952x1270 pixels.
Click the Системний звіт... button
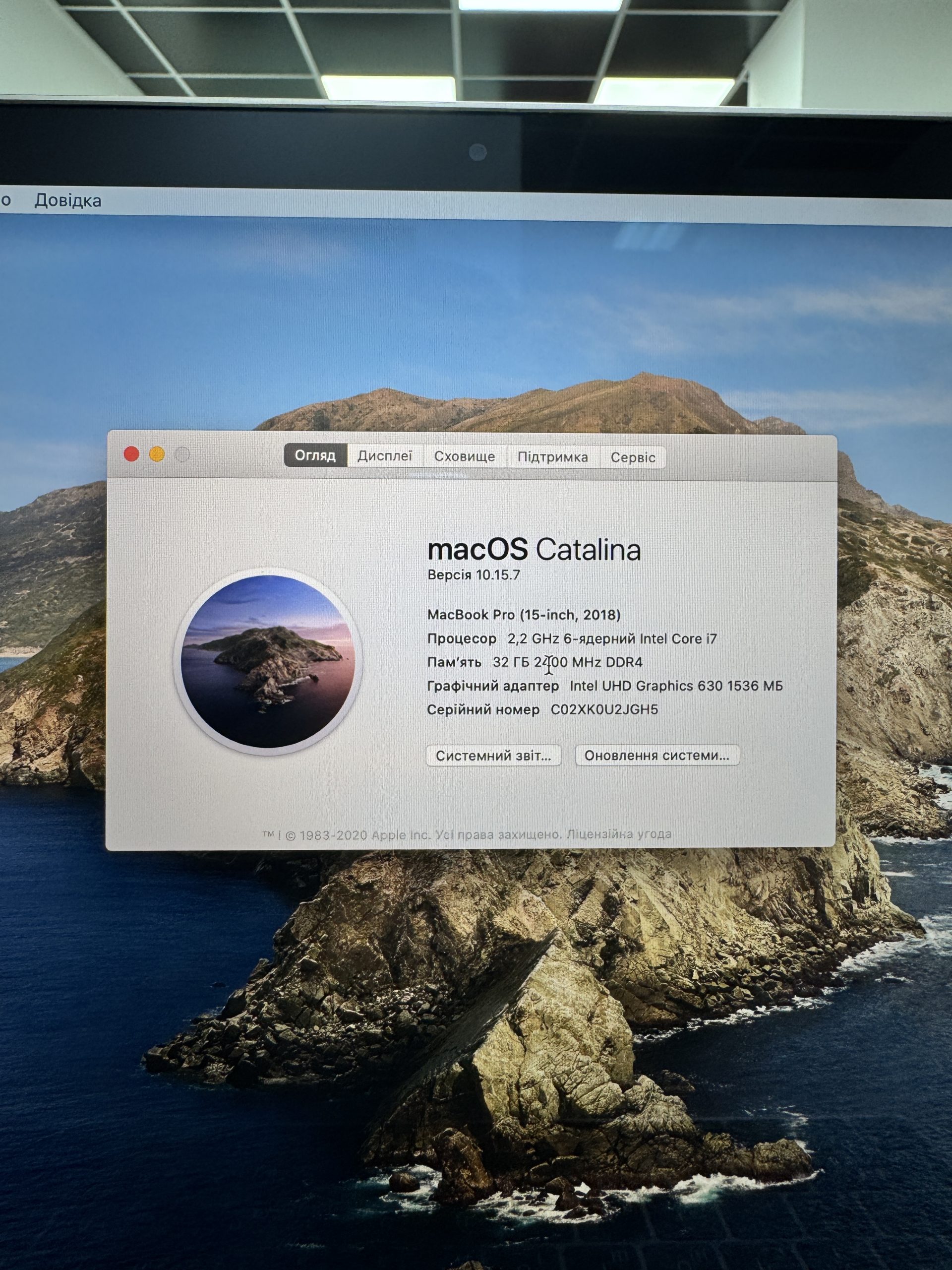[x=493, y=756]
